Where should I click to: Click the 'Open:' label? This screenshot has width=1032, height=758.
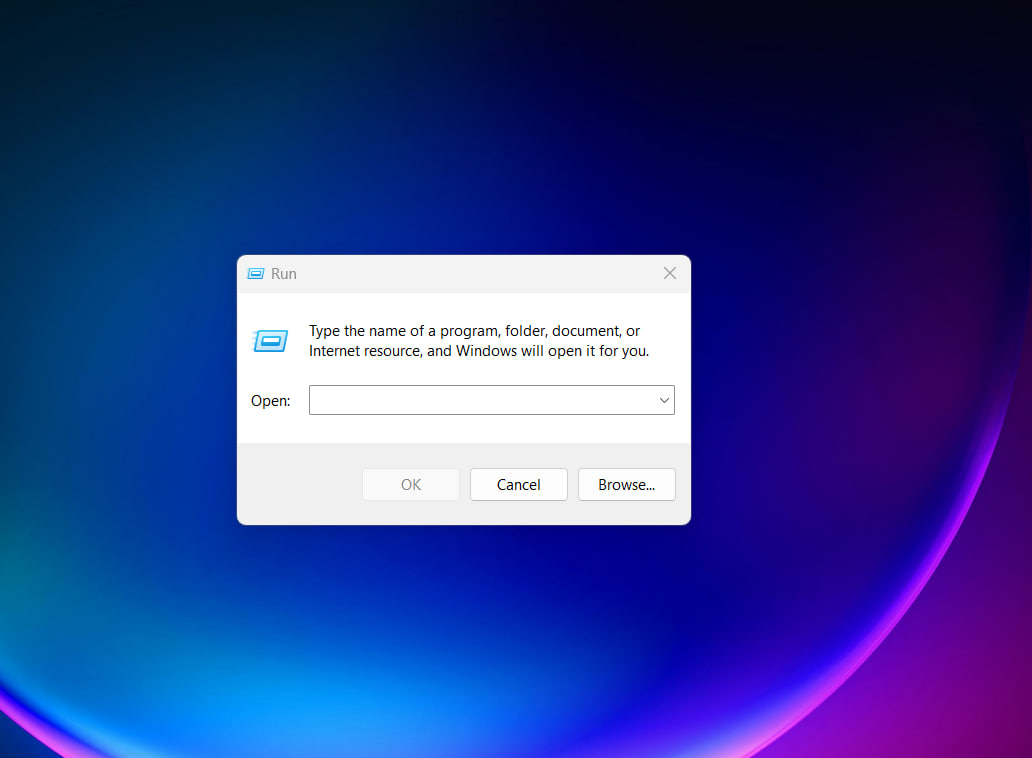(271, 401)
